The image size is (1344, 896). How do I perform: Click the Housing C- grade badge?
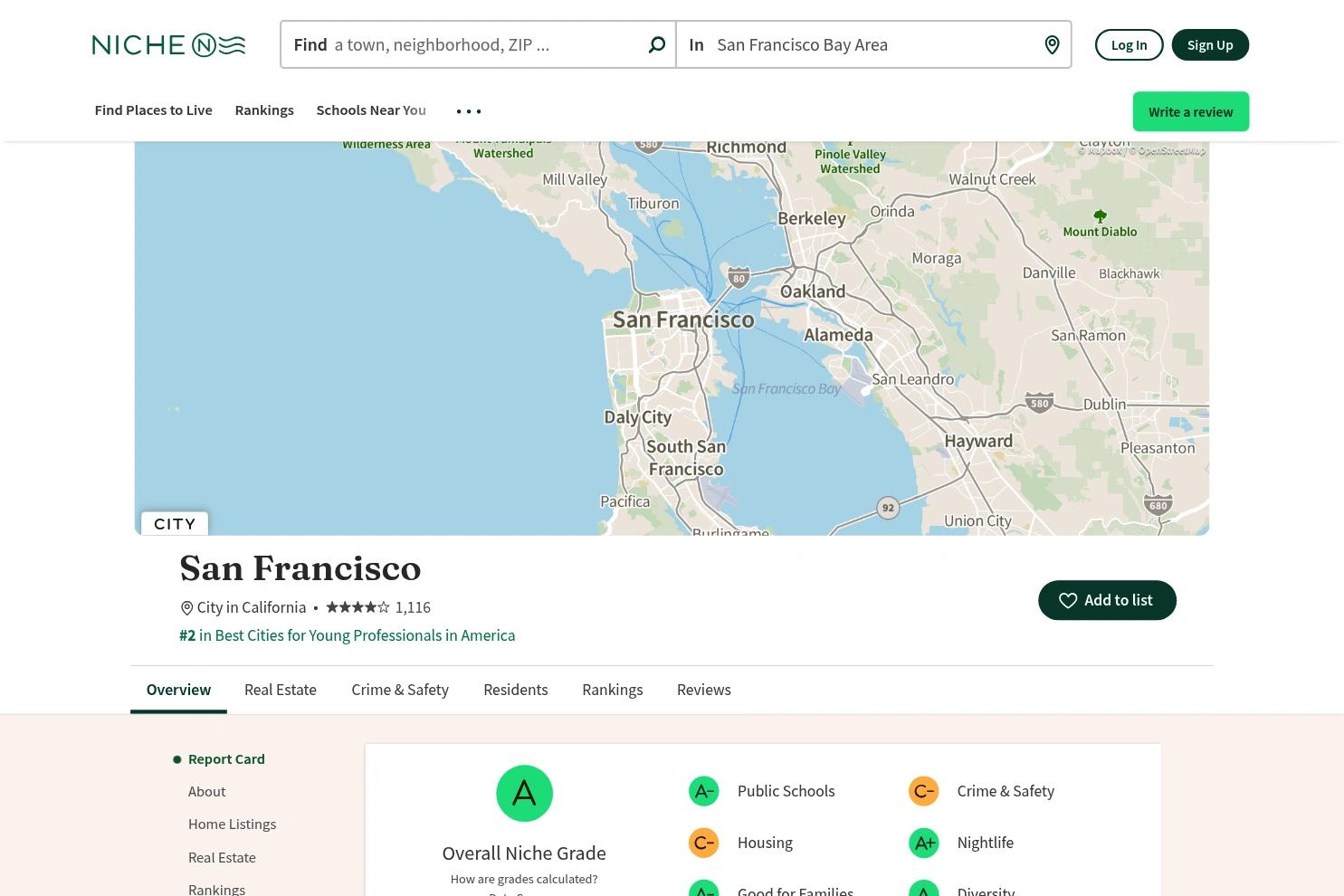tap(703, 843)
